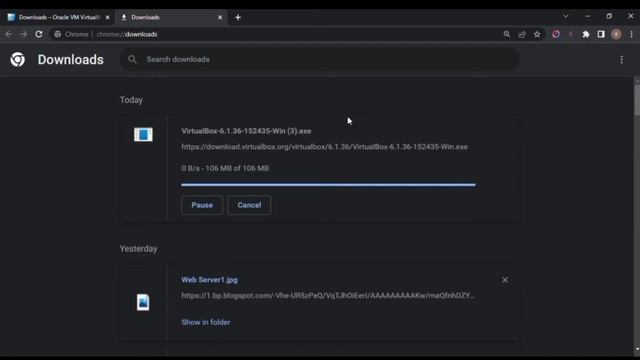Click Show in folder for Web Server1.jpg
640x360 pixels.
[206, 322]
